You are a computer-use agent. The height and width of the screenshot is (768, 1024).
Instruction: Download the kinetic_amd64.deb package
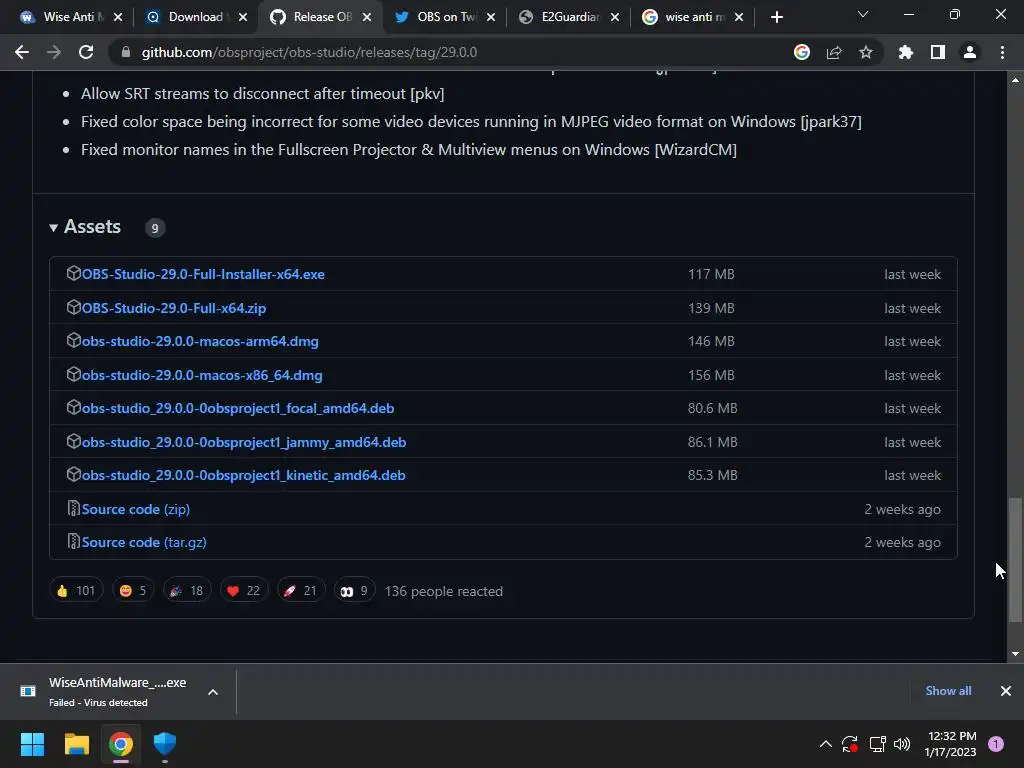click(244, 475)
